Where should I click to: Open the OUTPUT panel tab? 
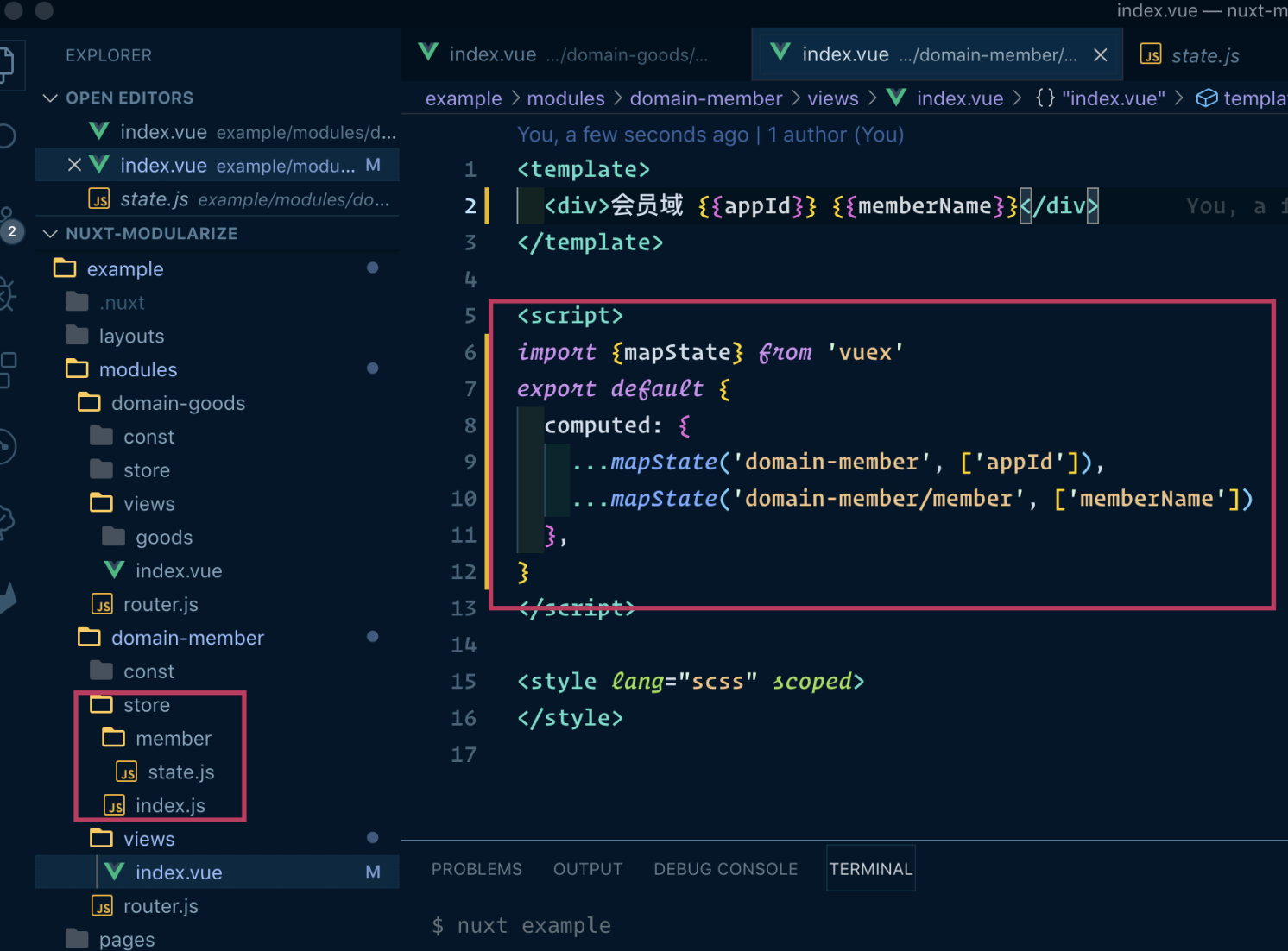[x=588, y=869]
